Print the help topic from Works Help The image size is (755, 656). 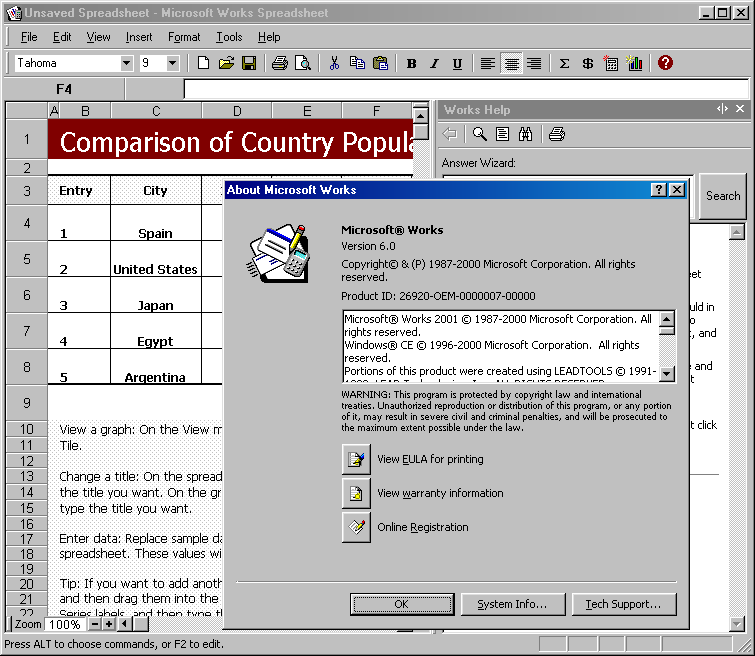(557, 134)
